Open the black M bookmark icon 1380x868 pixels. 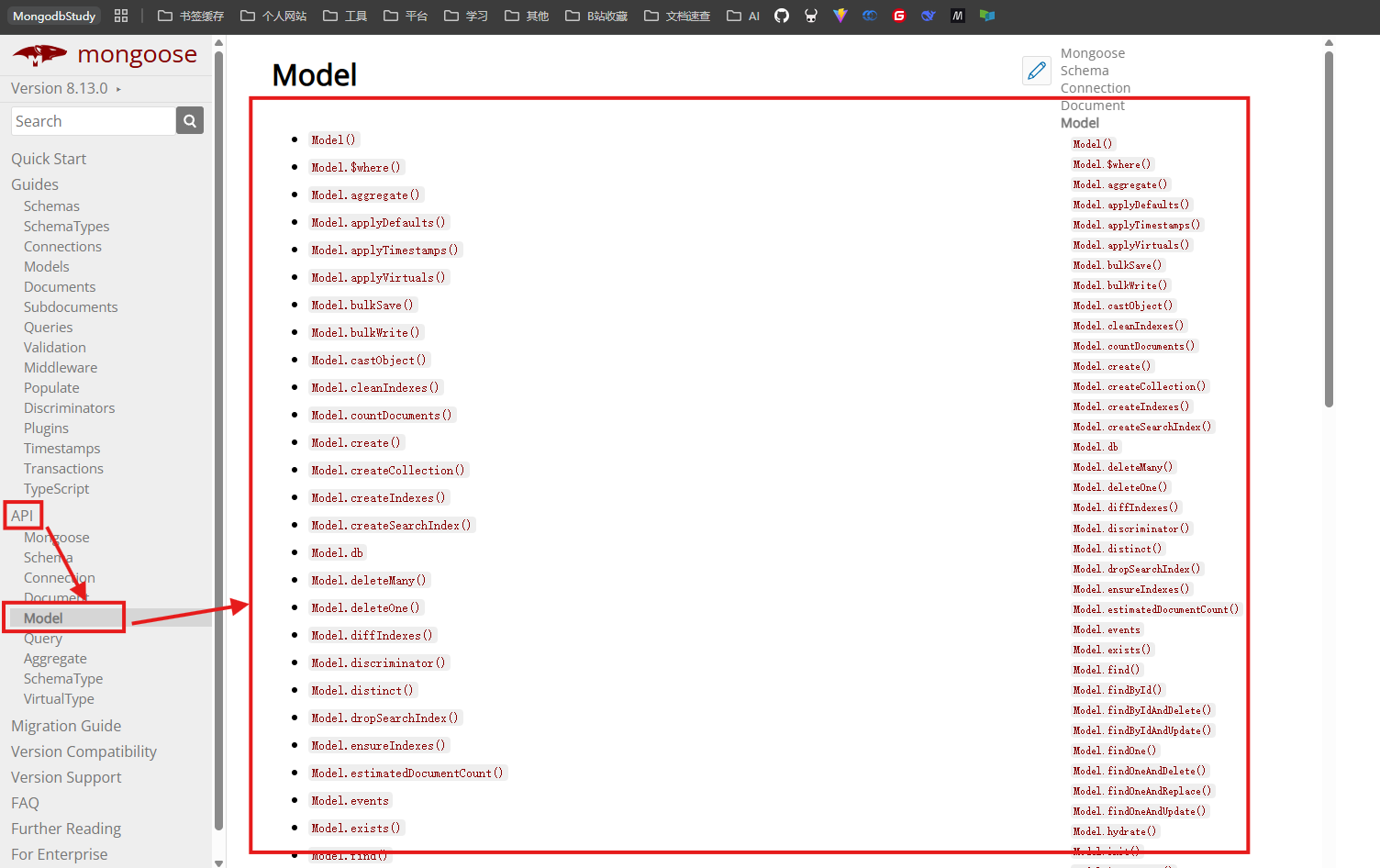pos(958,16)
